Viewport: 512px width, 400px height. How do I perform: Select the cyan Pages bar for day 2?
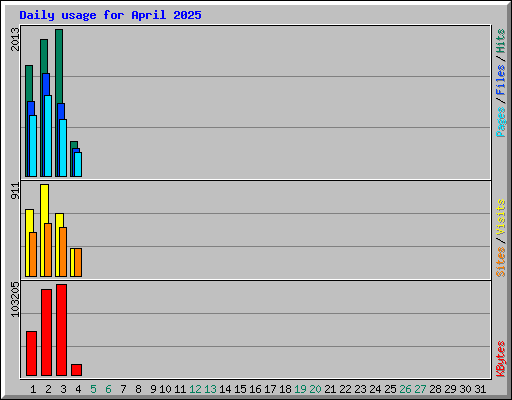pos(48,136)
